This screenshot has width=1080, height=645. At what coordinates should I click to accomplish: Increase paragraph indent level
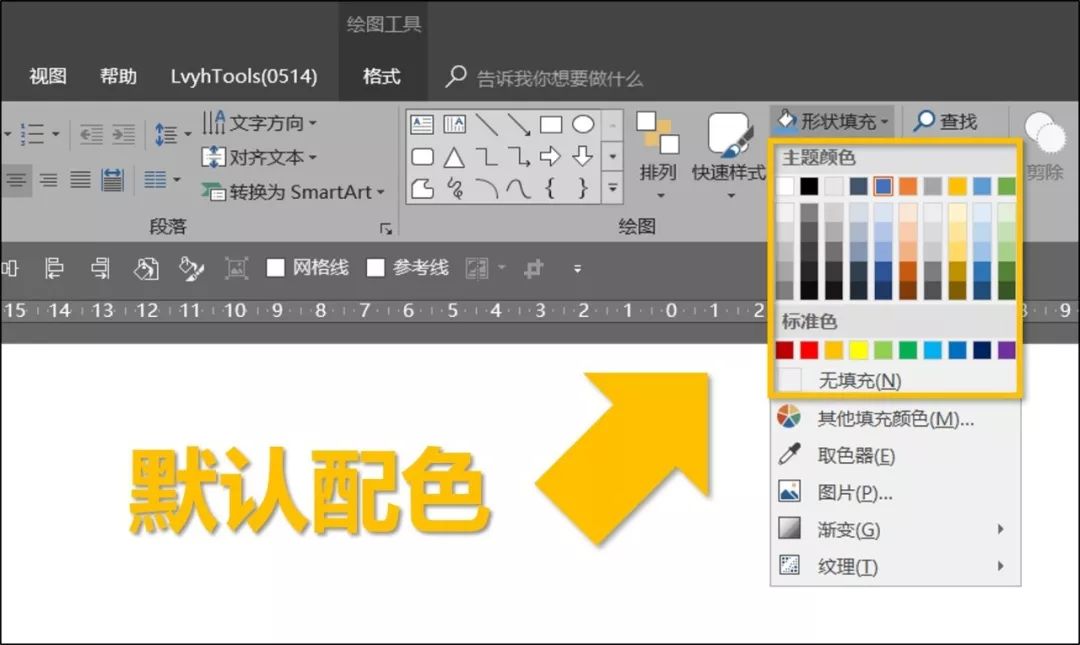pos(124,134)
